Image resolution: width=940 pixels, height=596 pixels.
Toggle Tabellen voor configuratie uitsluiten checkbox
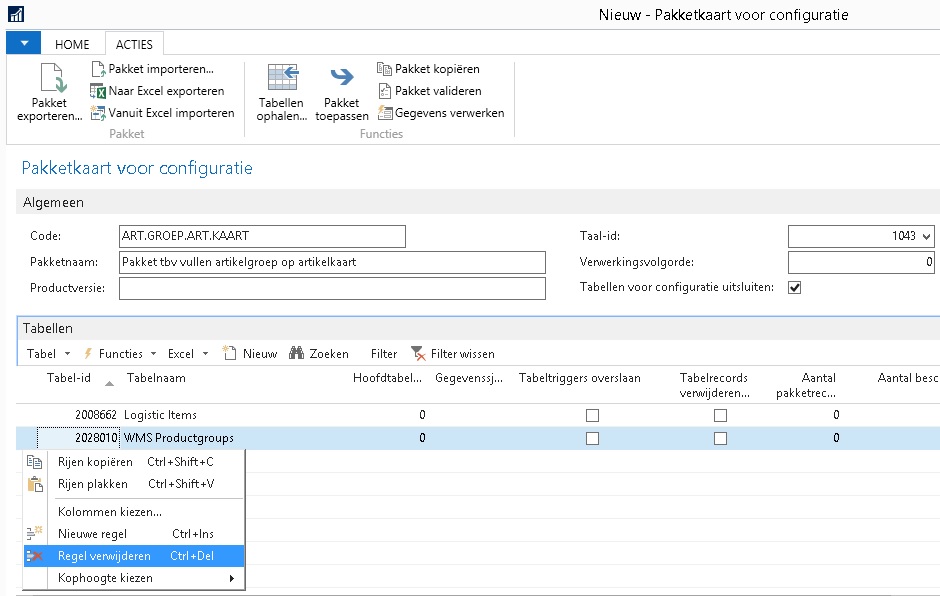795,288
